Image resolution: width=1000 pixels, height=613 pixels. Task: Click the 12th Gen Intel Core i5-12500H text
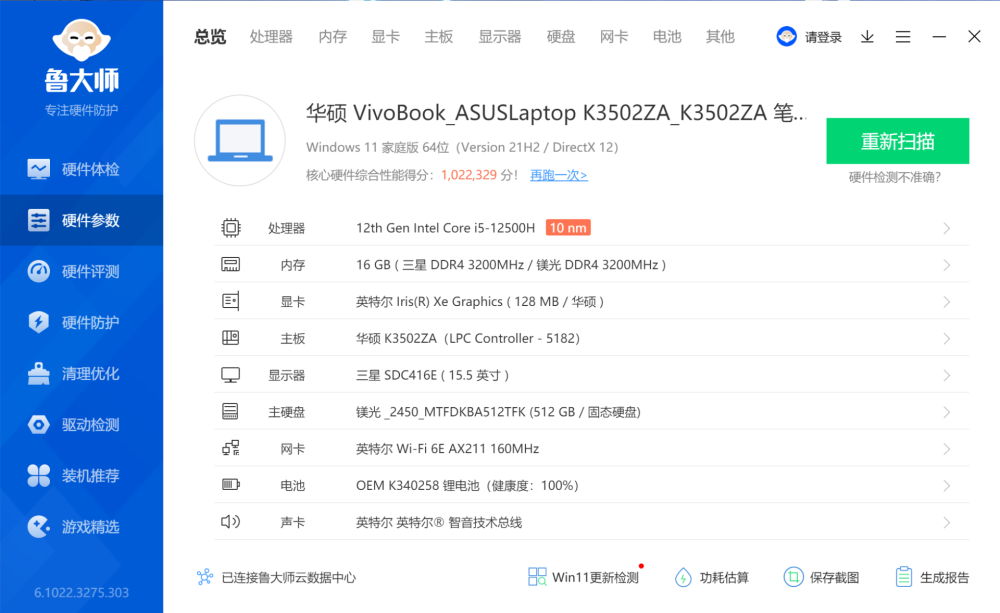point(445,228)
